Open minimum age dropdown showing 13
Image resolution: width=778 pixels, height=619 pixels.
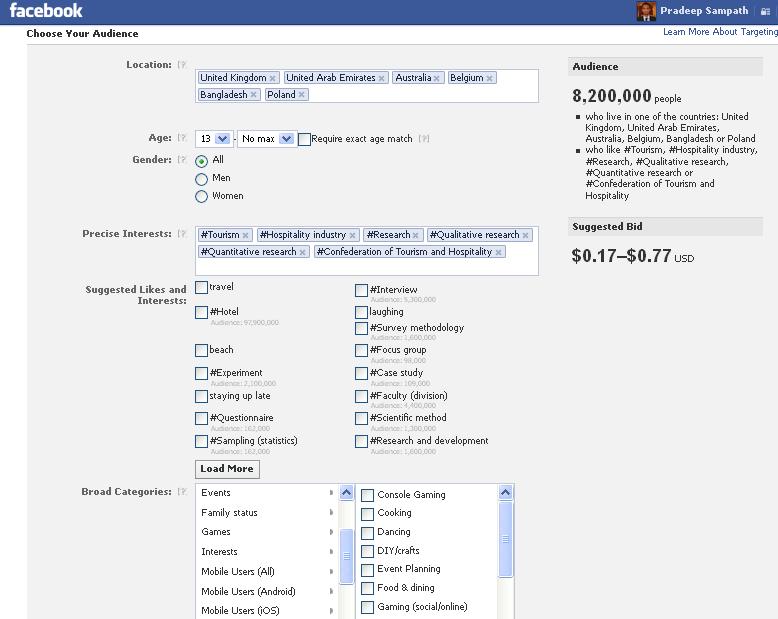point(214,139)
